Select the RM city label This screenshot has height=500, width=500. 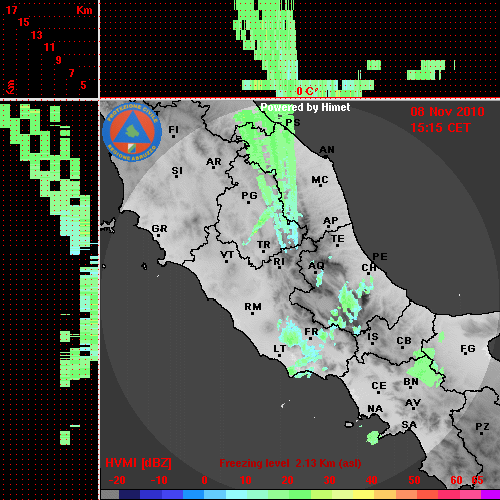pyautogui.click(x=253, y=307)
